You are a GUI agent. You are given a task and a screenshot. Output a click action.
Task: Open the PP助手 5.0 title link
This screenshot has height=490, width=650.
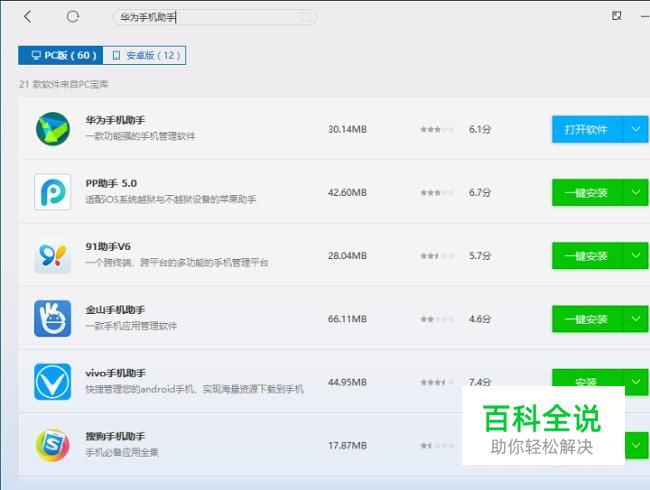click(x=111, y=183)
